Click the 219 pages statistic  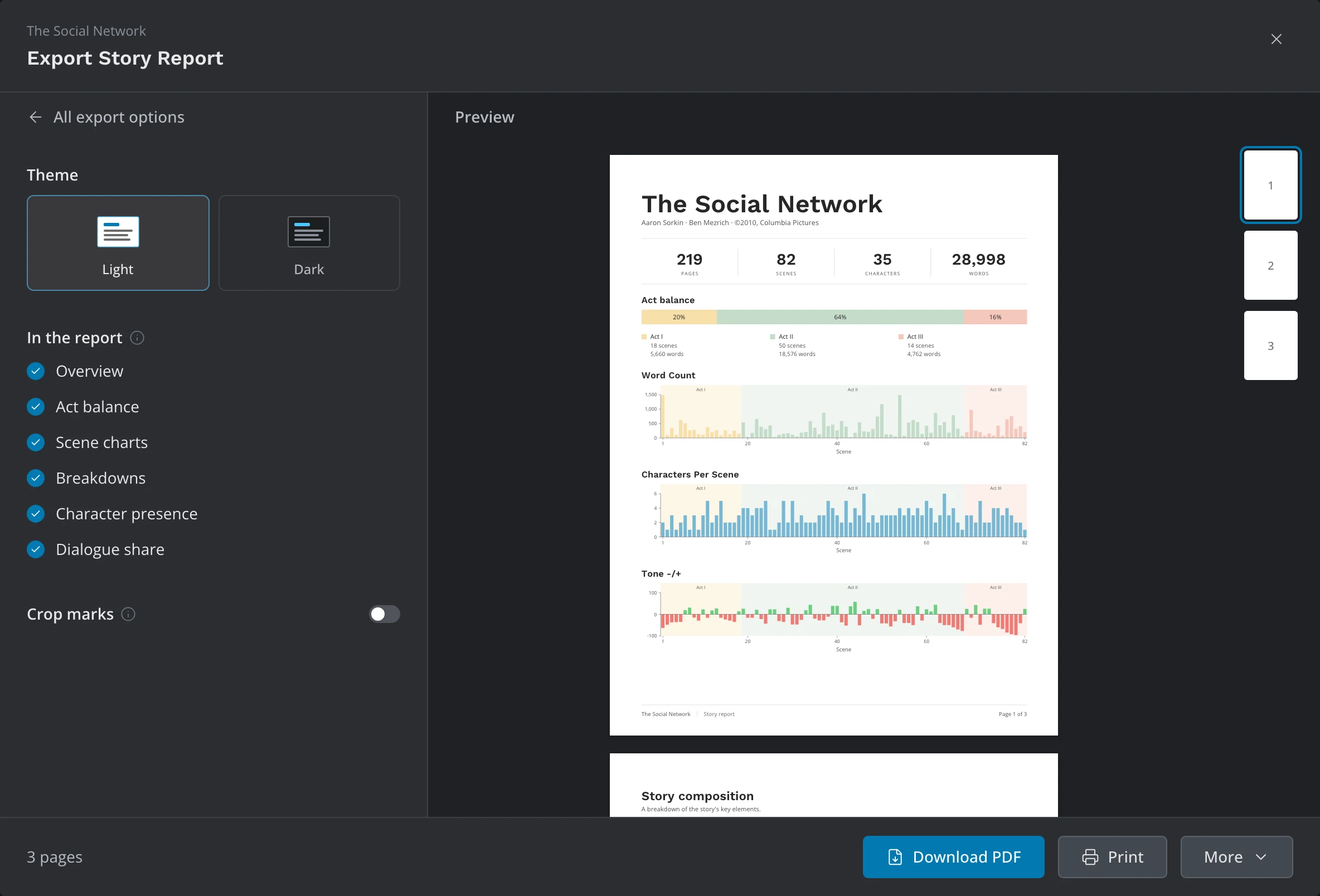[690, 264]
